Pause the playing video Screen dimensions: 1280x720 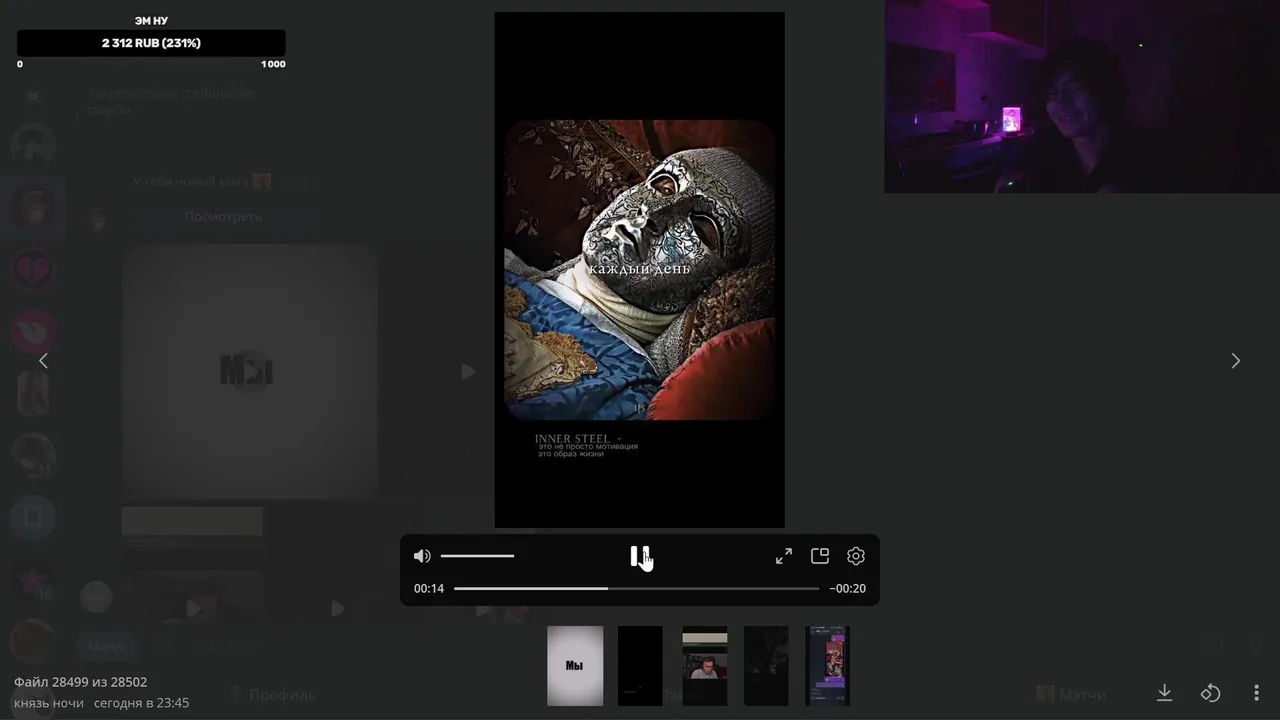(x=640, y=556)
